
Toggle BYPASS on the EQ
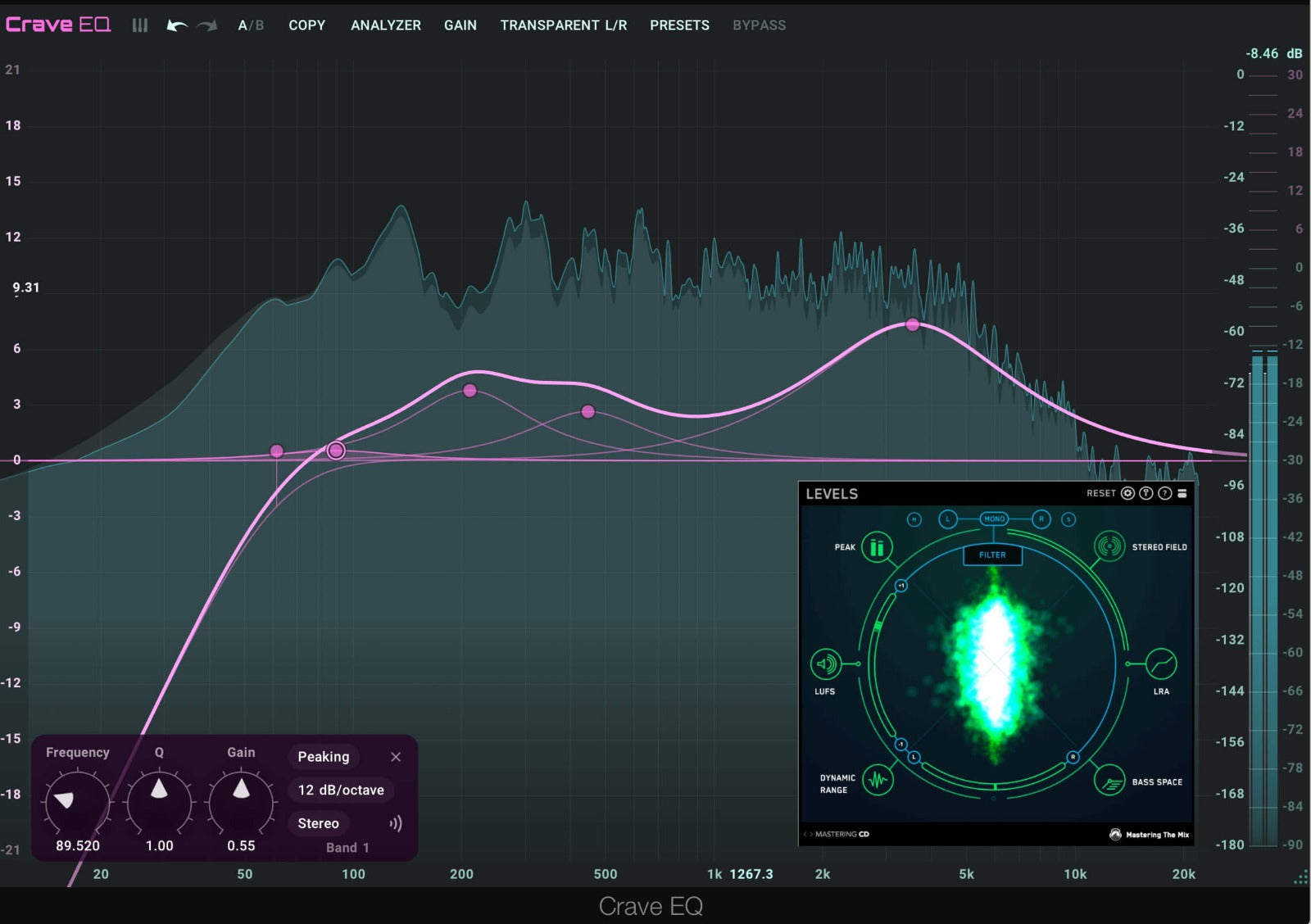759,25
